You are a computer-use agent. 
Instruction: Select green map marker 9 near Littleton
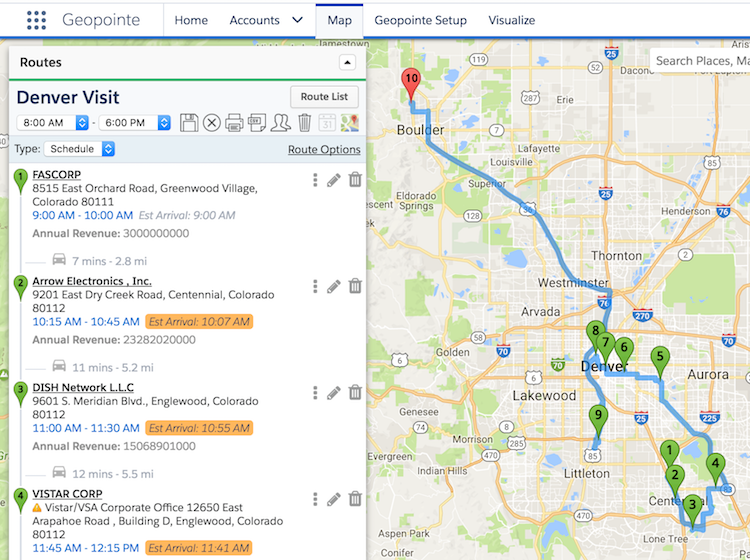598,419
